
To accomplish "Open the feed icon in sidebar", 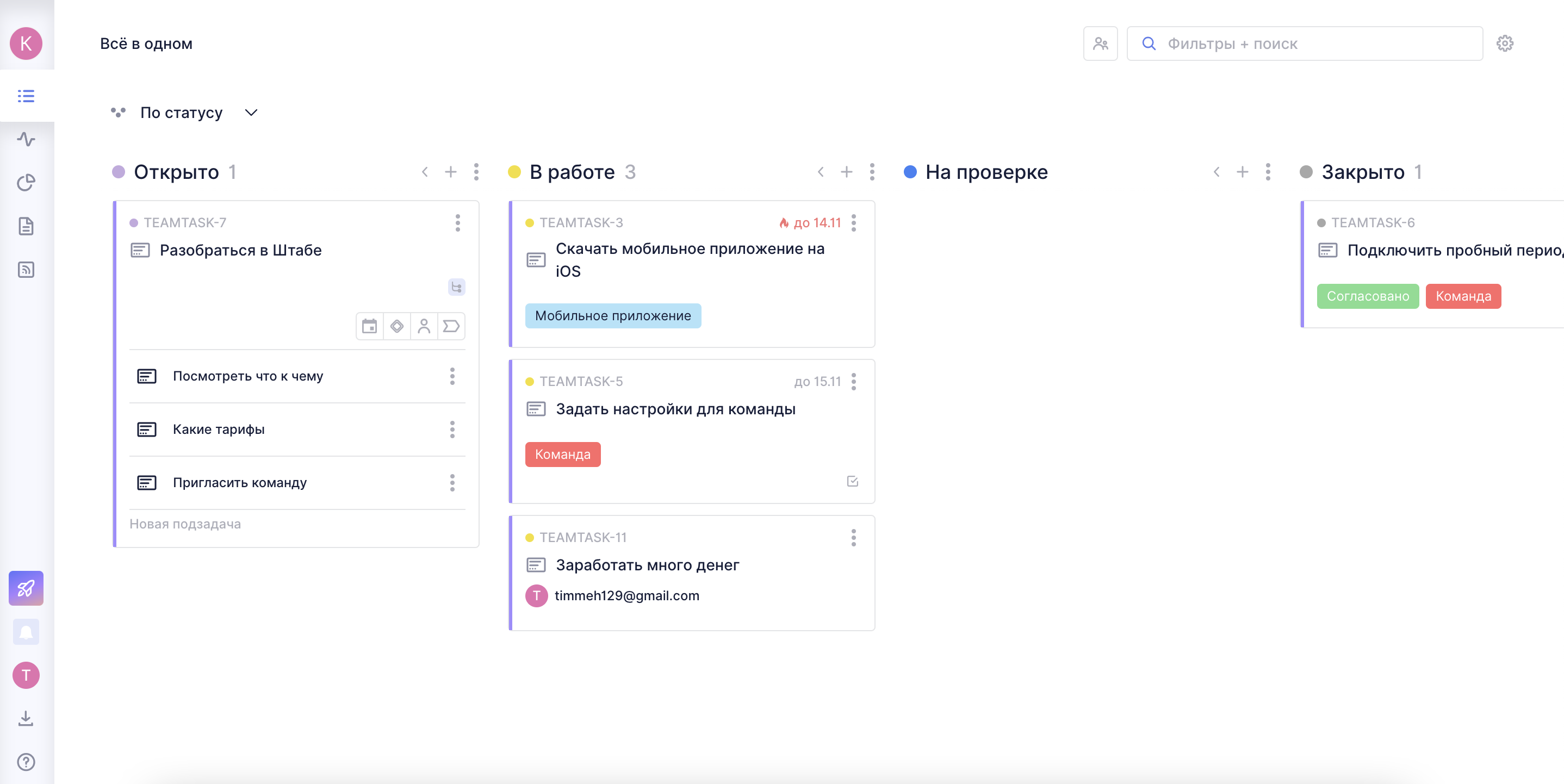I will [26, 270].
